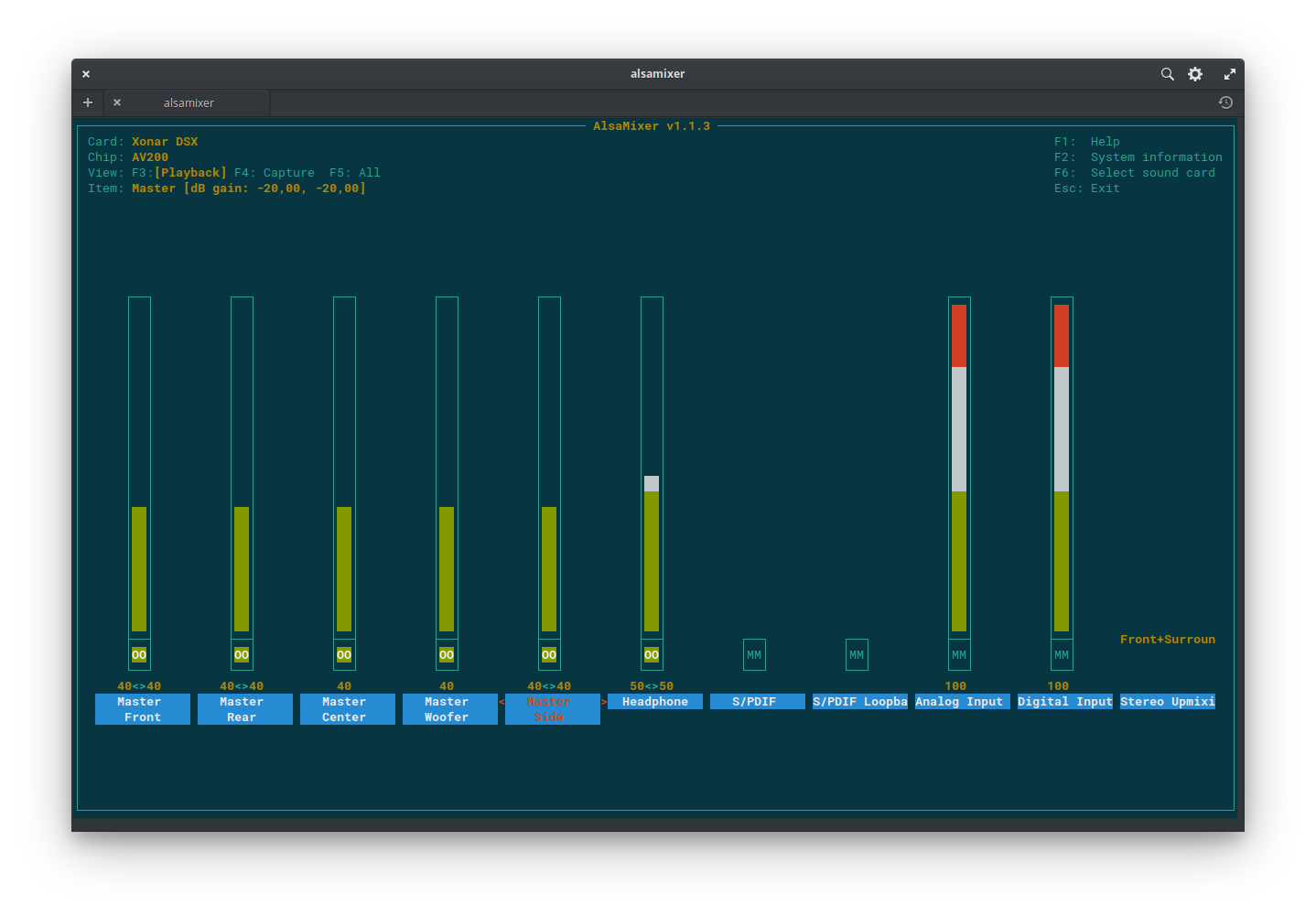Close the alsamixer tab with its x
1316x916 pixels.
117,102
